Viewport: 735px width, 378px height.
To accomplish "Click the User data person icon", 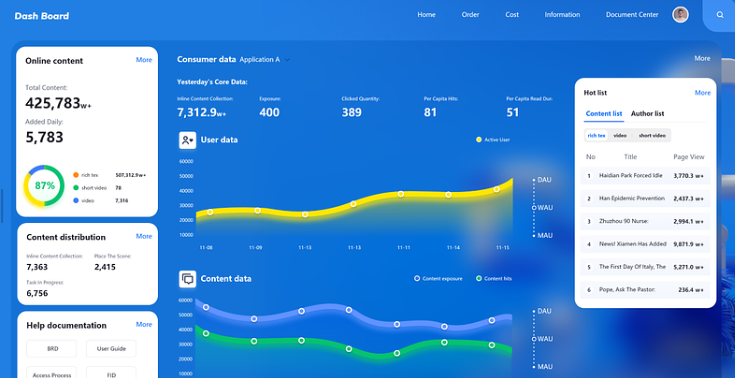I will [x=188, y=140].
